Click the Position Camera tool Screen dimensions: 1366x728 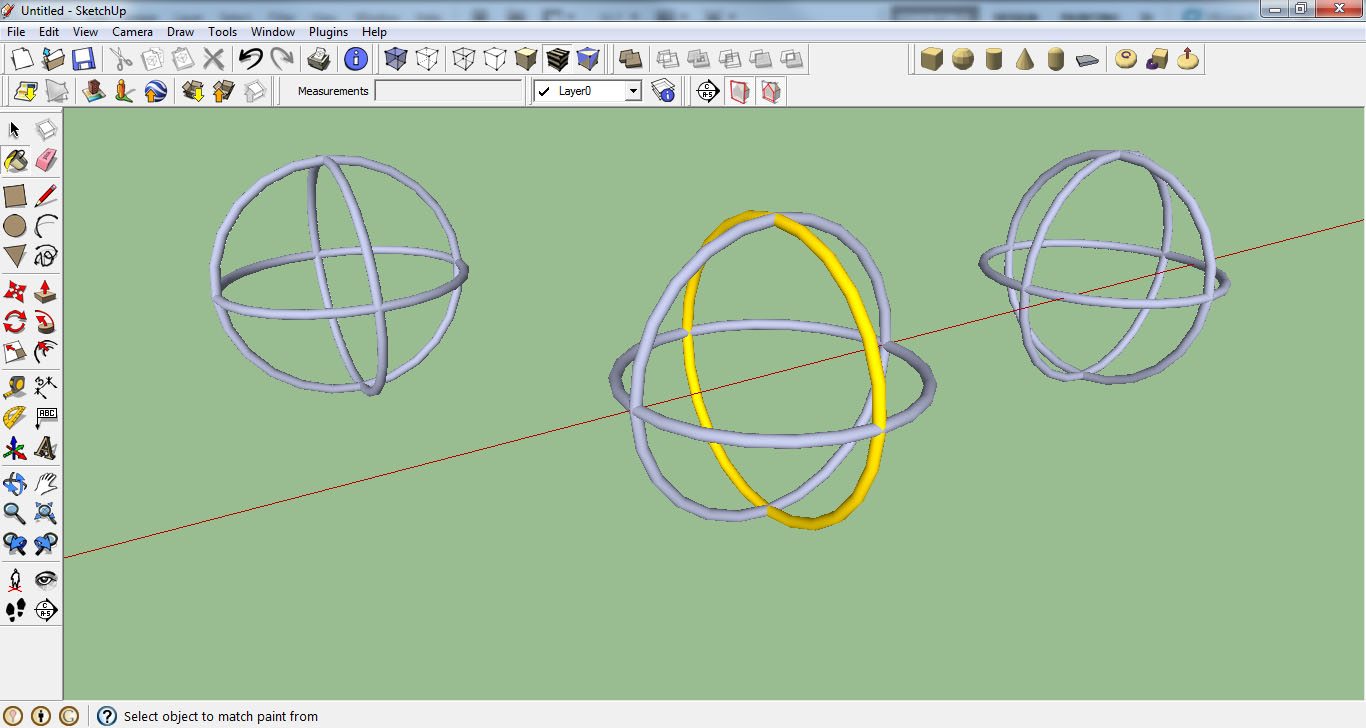pyautogui.click(x=14, y=580)
